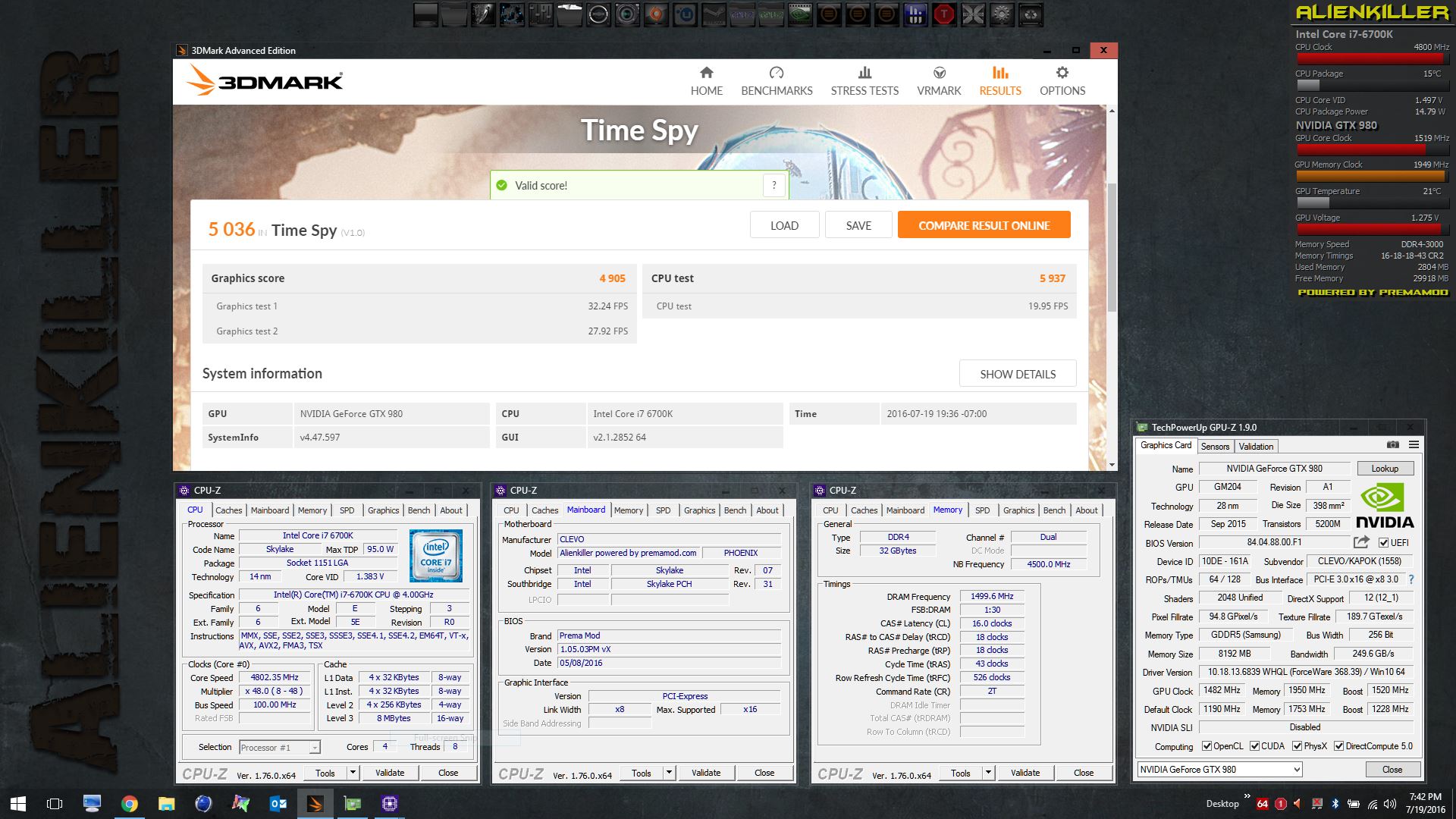1456x819 pixels.
Task: Open the Bench tab in first CPU-Z window
Action: (x=419, y=510)
